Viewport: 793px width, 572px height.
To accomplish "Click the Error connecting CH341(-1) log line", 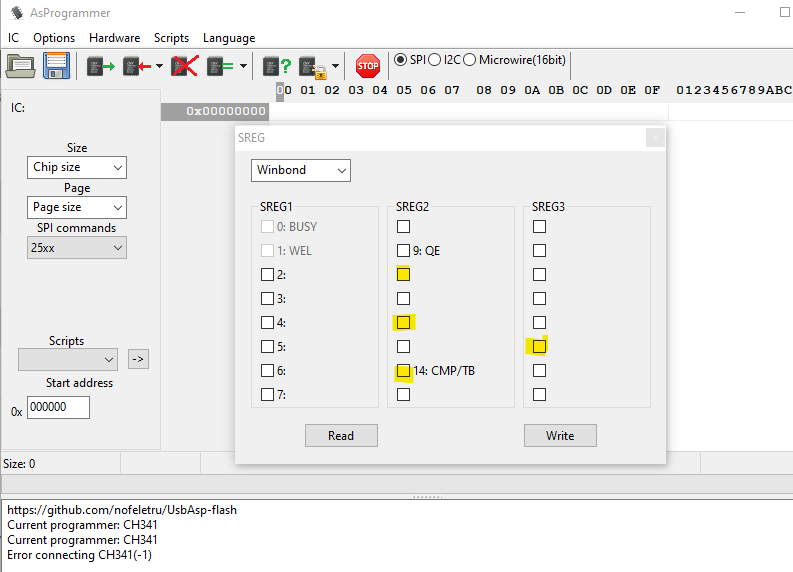I will pos(79,555).
